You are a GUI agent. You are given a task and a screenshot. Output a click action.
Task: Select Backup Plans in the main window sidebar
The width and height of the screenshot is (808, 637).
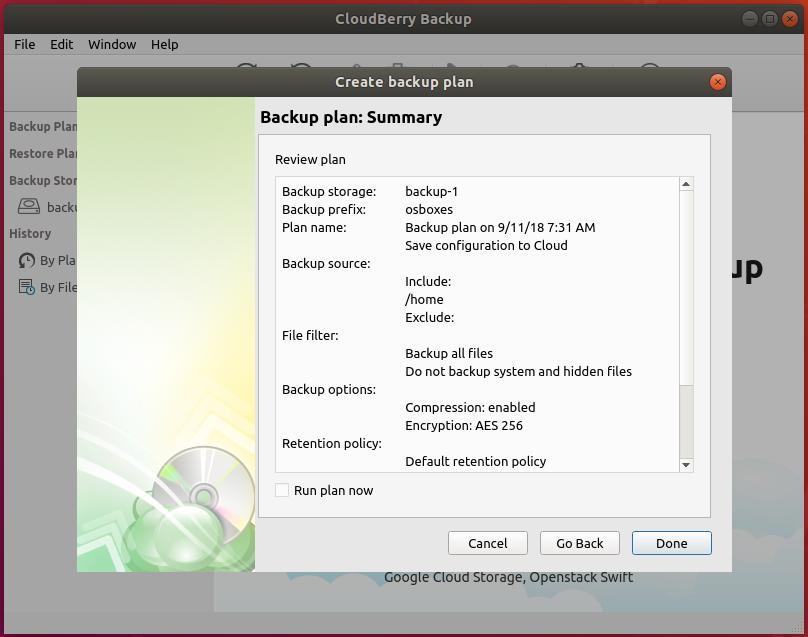tap(43, 127)
